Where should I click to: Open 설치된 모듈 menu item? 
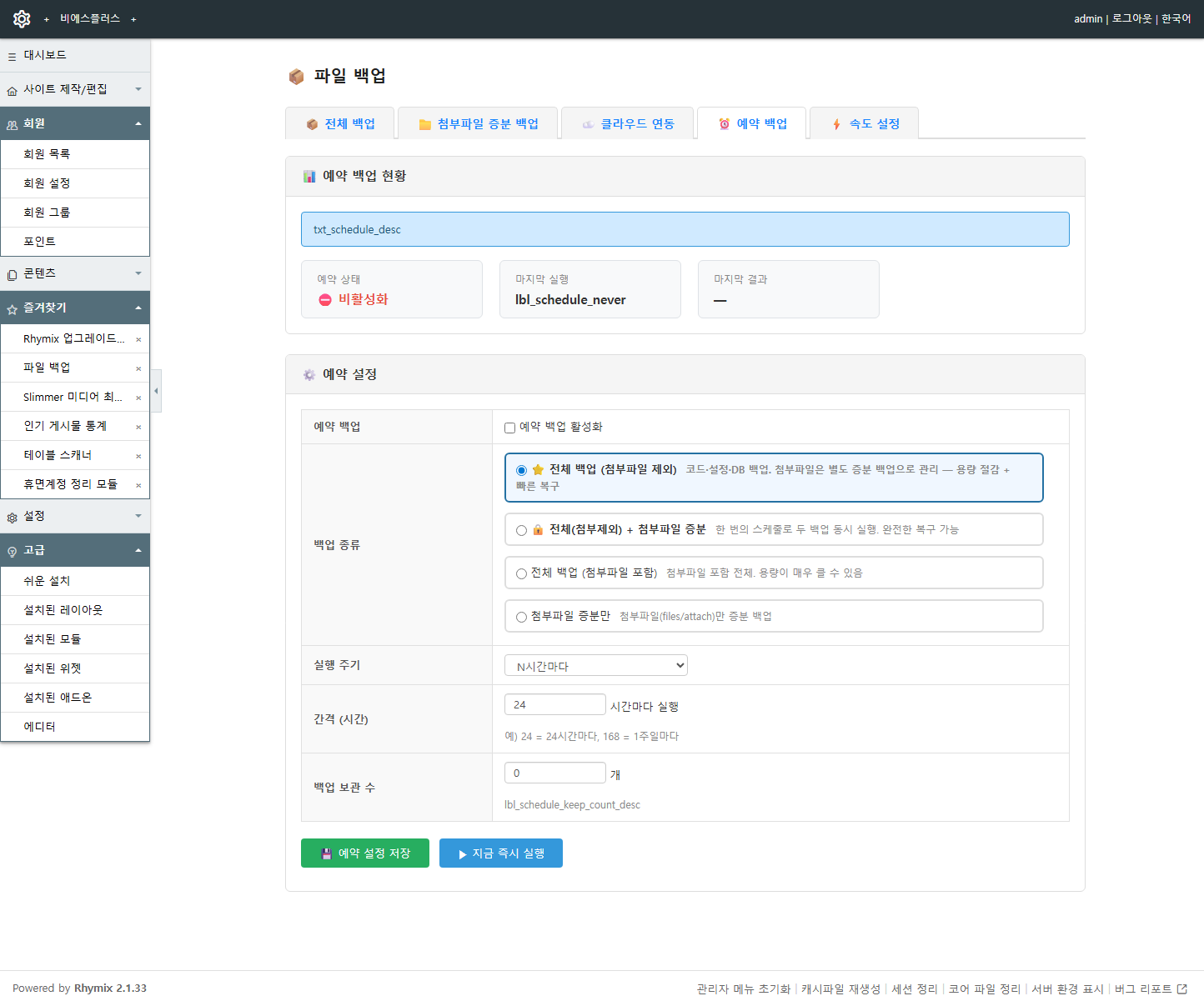(75, 639)
